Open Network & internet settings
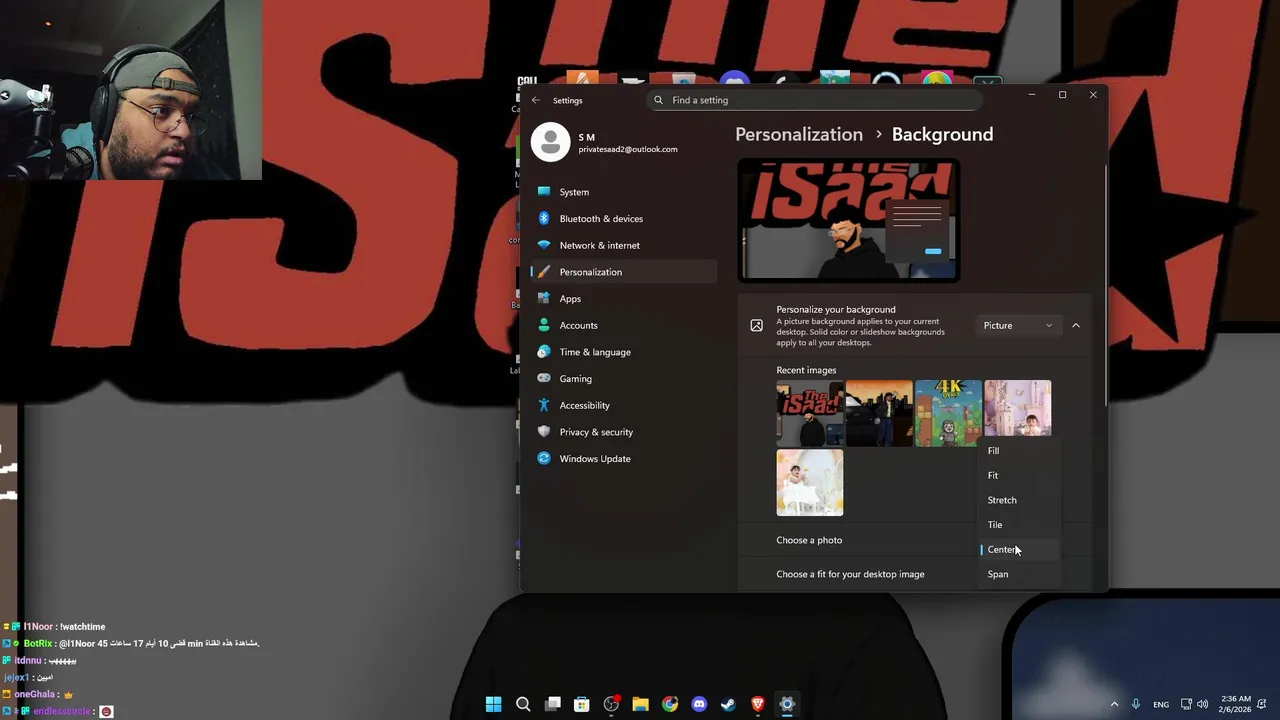1280x720 pixels. click(624, 245)
